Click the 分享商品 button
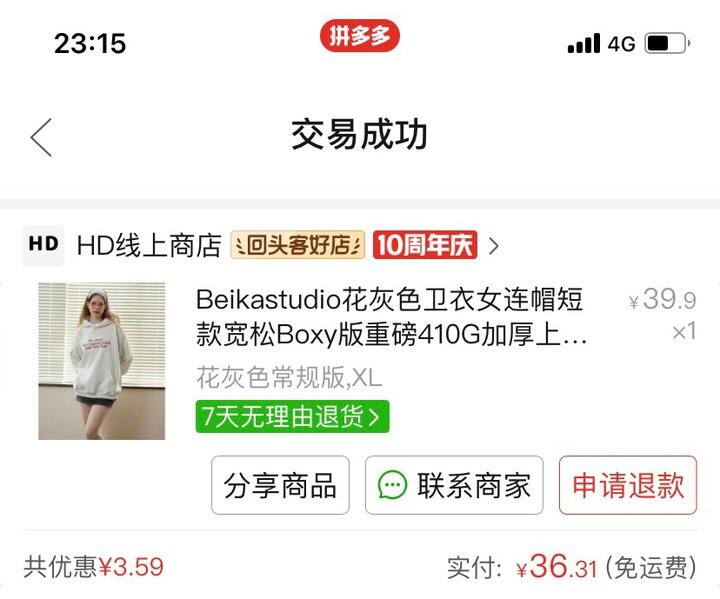The width and height of the screenshot is (720, 599). 280,485
